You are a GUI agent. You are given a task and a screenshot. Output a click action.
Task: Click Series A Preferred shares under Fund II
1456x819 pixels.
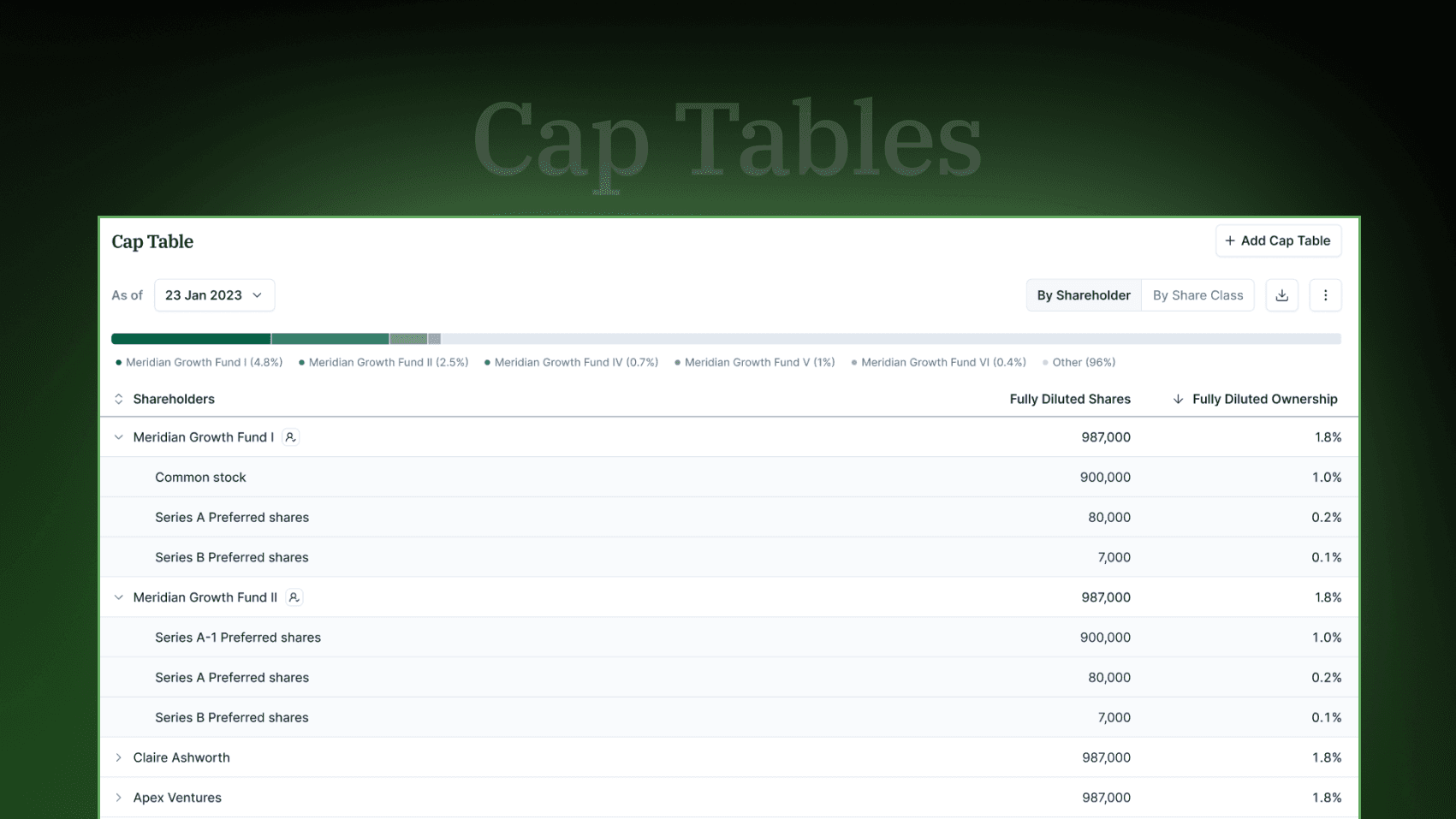click(x=232, y=678)
